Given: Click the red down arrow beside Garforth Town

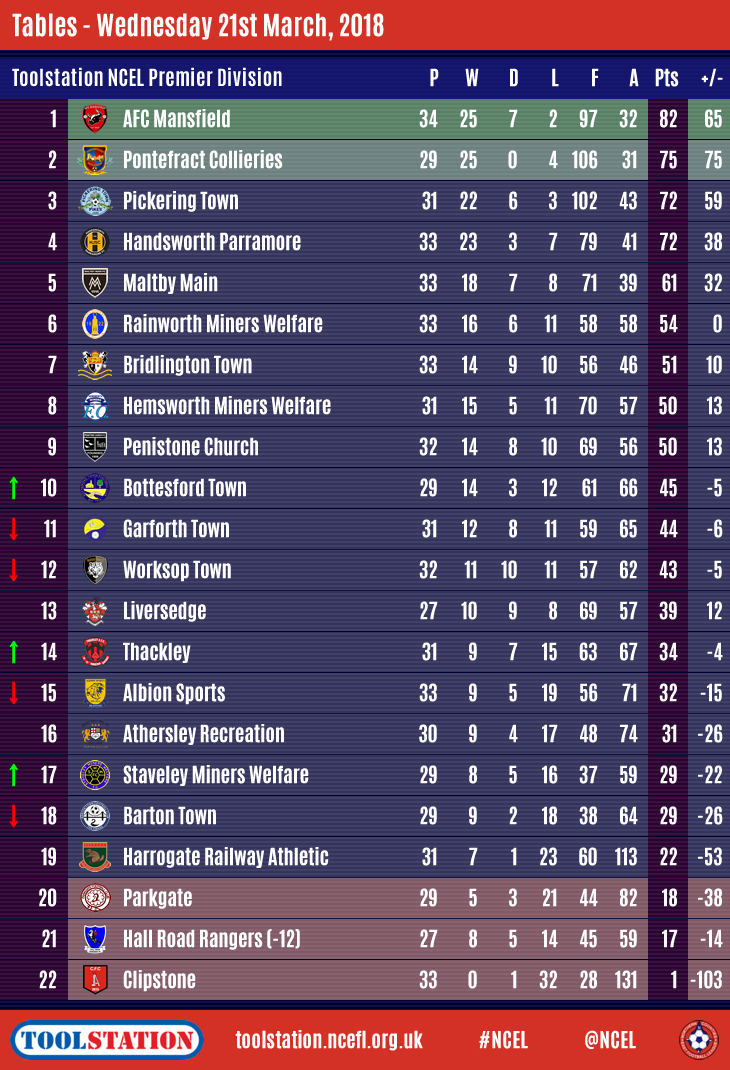Looking at the screenshot, I should click(x=14, y=529).
